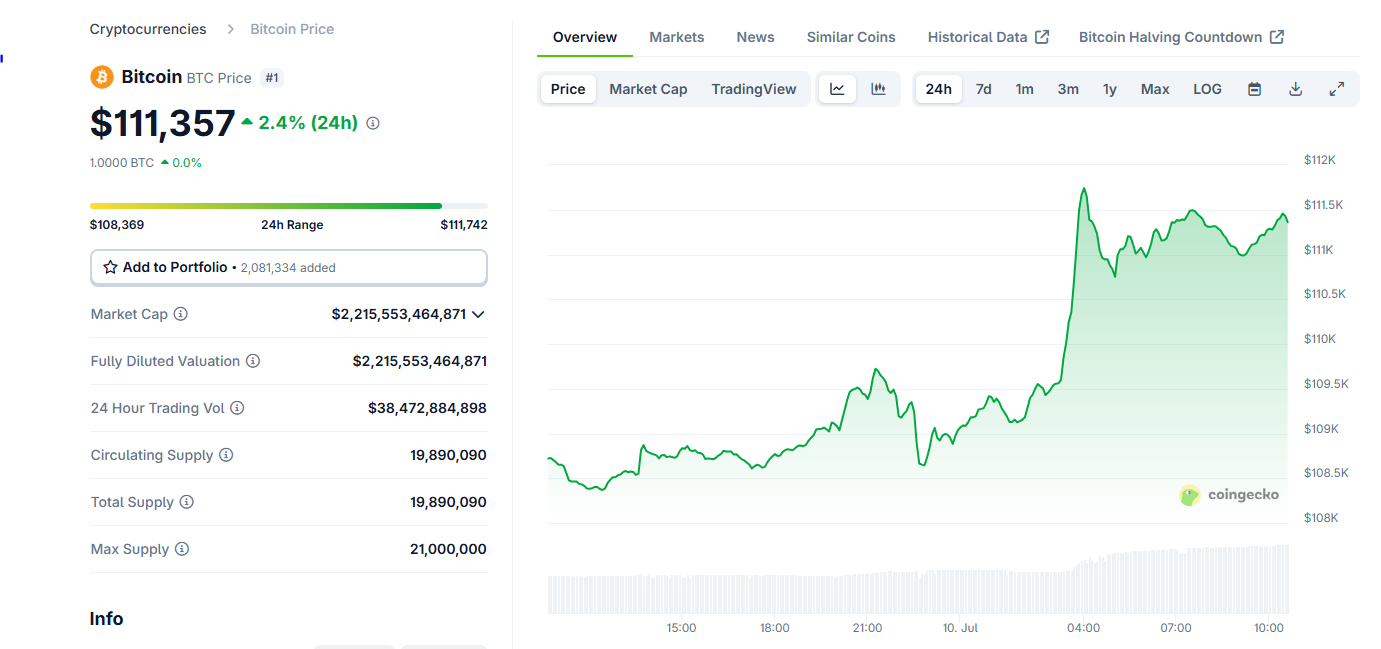
Task: Expand the Market Cap value chevron
Action: point(478,314)
